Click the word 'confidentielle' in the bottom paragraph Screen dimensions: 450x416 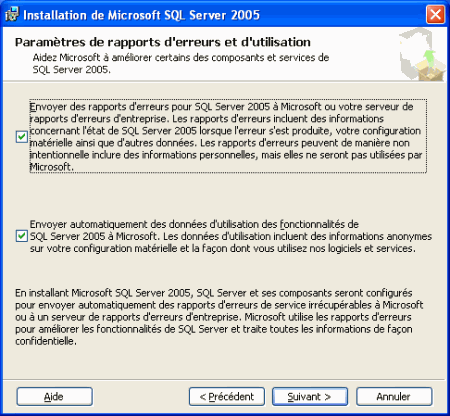(x=46, y=341)
